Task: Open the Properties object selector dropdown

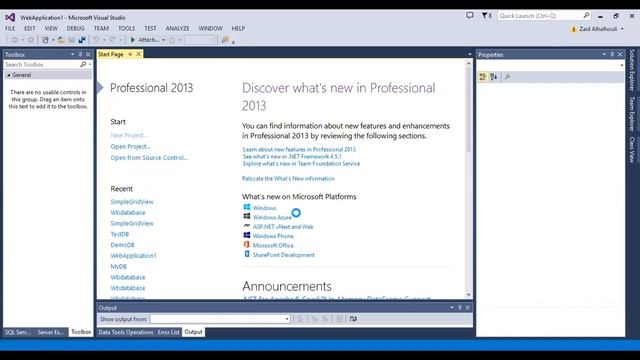Action: click(622, 65)
